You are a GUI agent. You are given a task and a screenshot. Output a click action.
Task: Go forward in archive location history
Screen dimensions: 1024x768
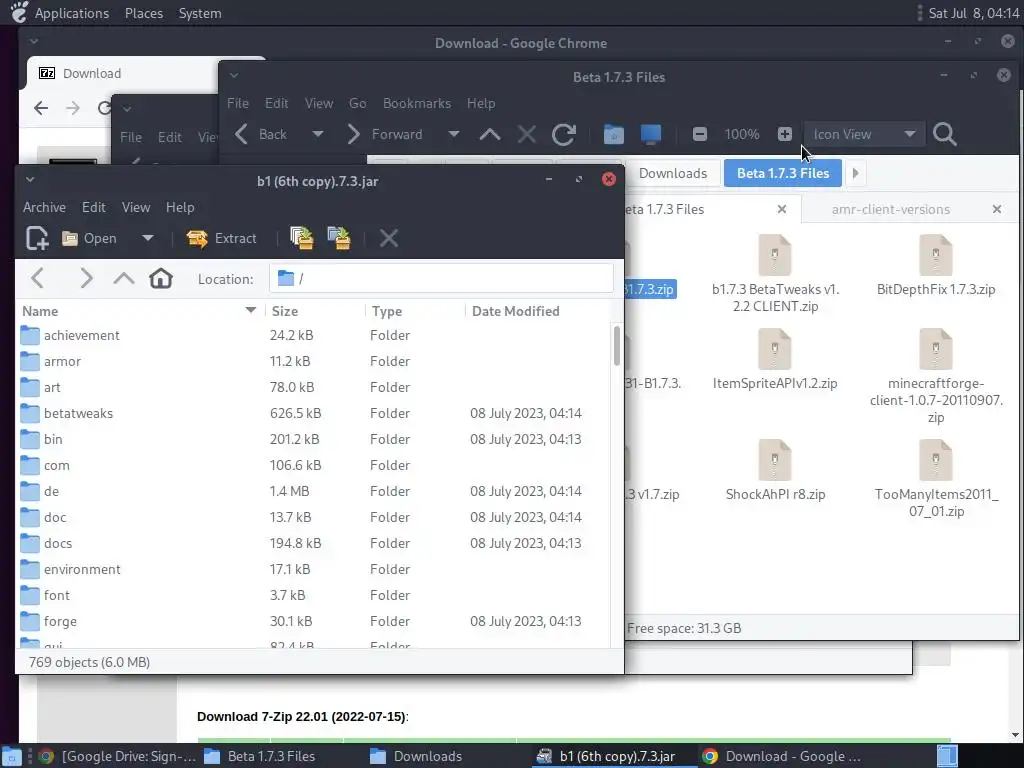coord(86,278)
